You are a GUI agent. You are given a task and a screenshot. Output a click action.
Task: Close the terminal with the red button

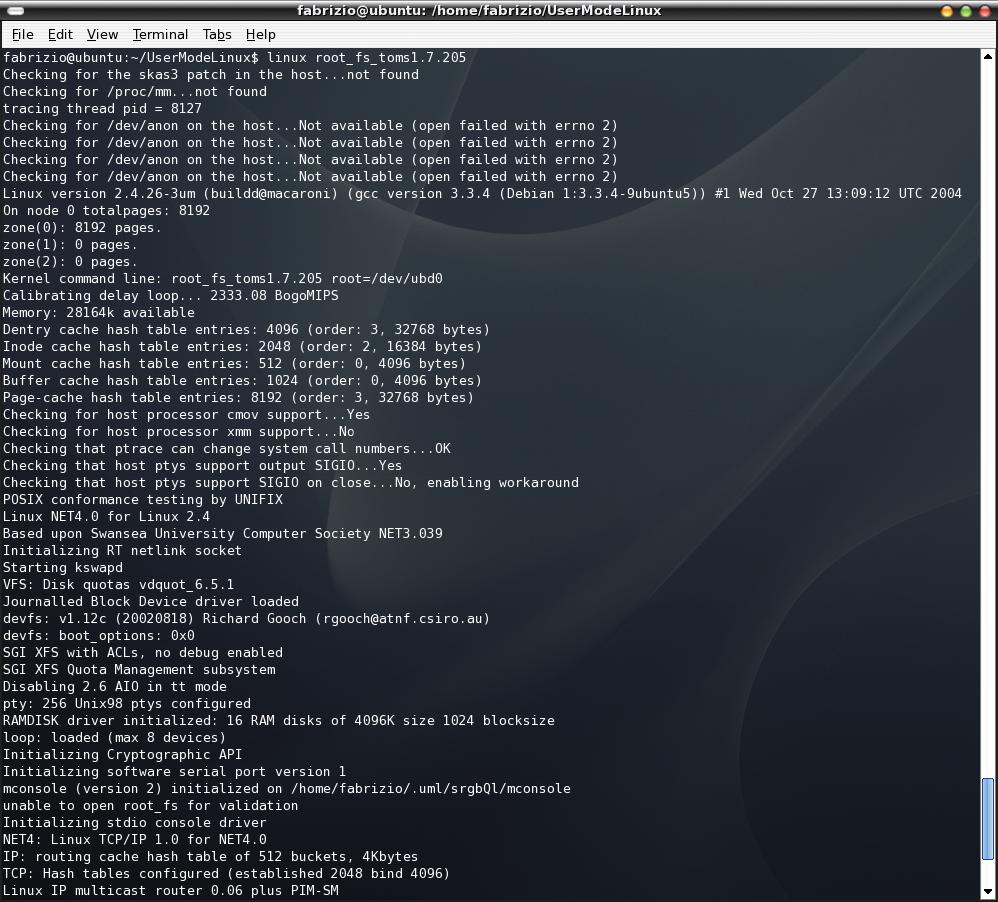[985, 11]
